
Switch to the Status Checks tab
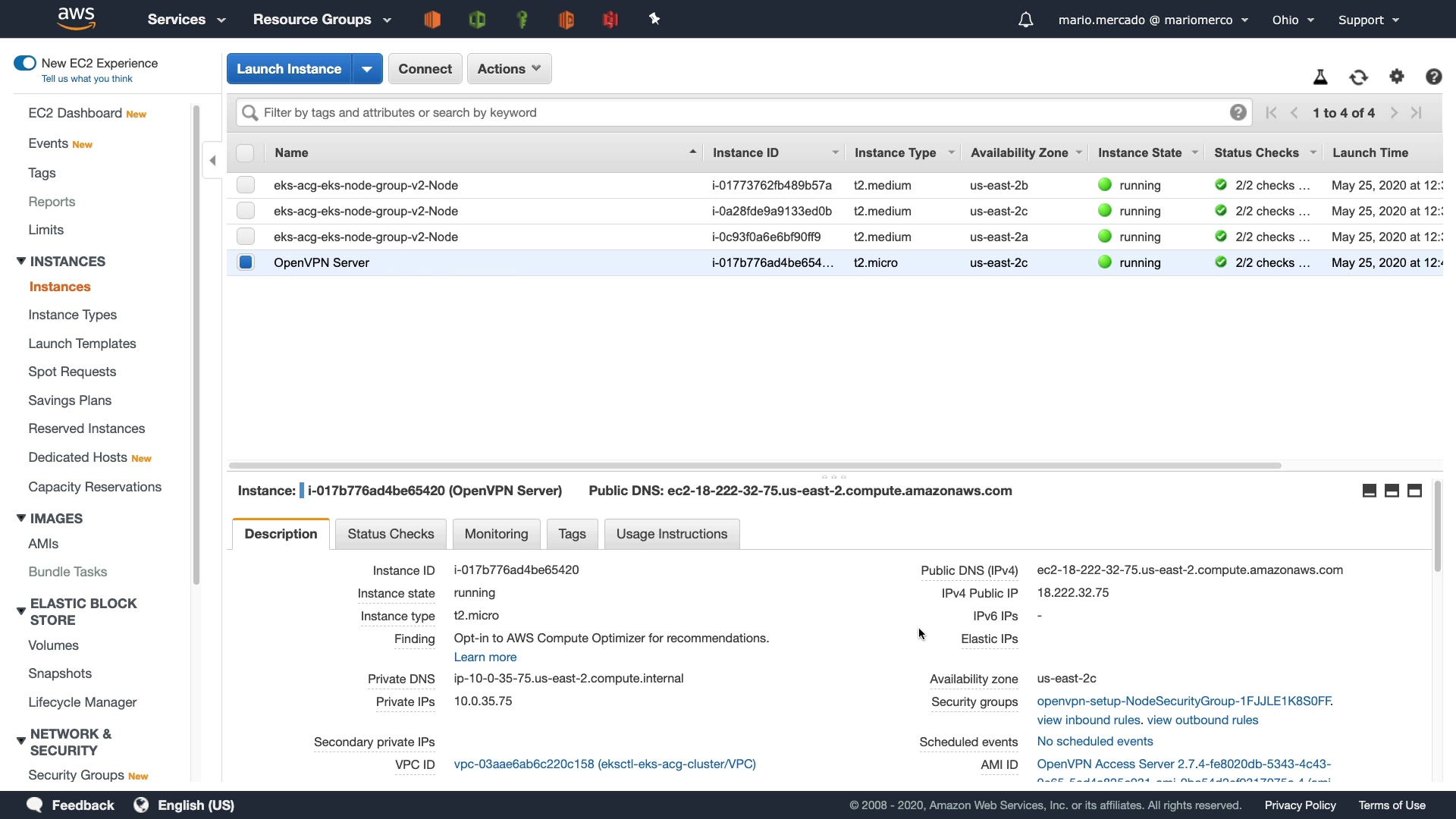[x=391, y=534]
